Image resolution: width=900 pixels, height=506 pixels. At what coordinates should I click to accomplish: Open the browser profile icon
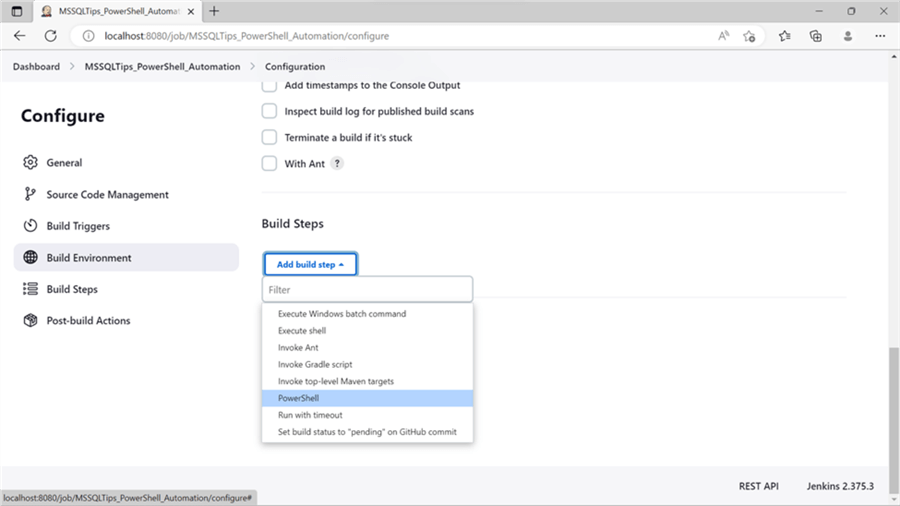(x=848, y=36)
